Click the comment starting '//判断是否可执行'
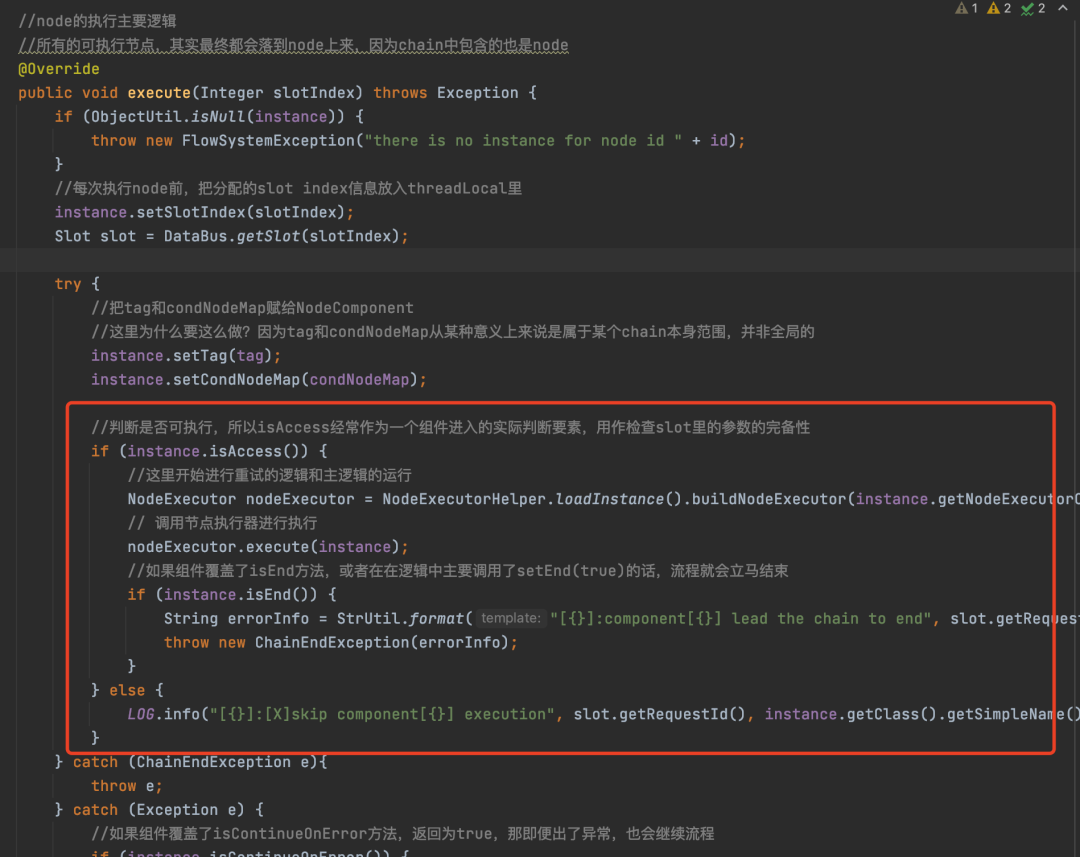The height and width of the screenshot is (857, 1080). tap(450, 427)
